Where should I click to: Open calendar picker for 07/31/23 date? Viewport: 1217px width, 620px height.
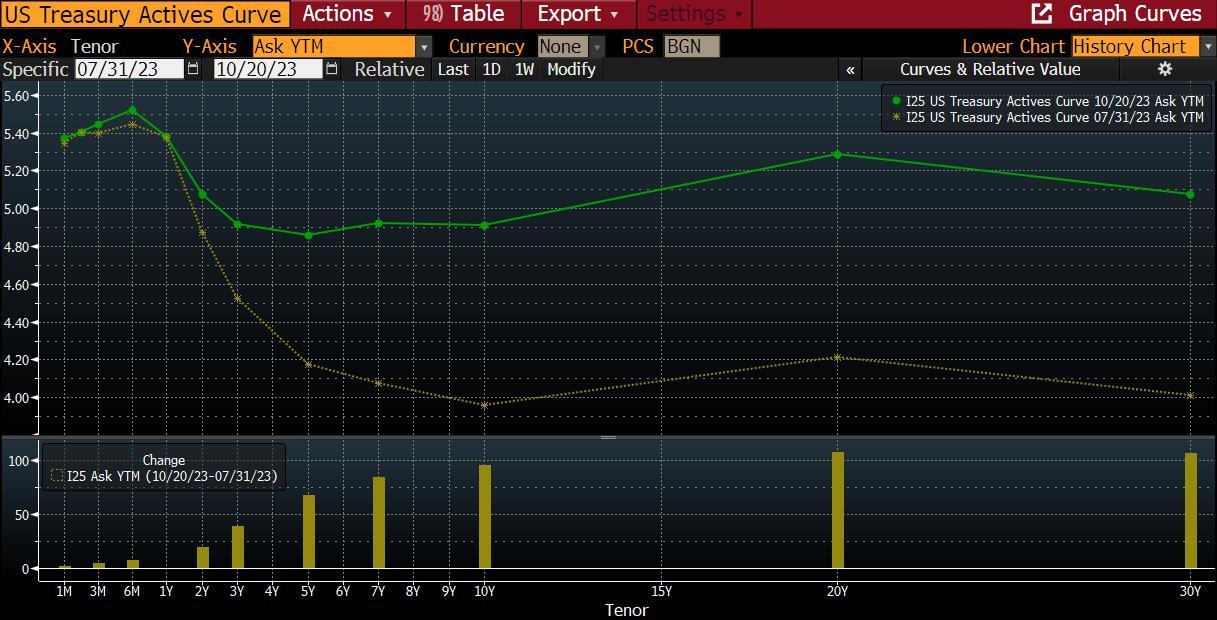point(193,69)
